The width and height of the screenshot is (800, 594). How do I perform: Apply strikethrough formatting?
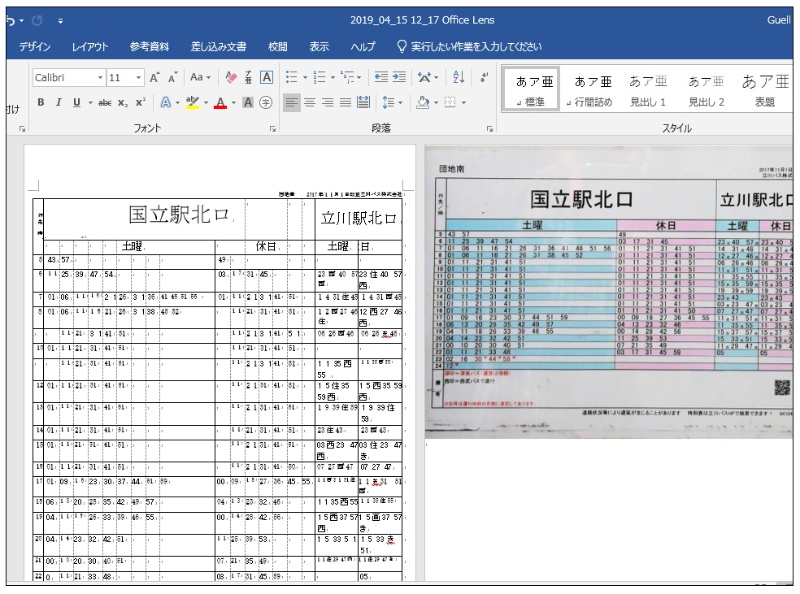pyautogui.click(x=103, y=102)
